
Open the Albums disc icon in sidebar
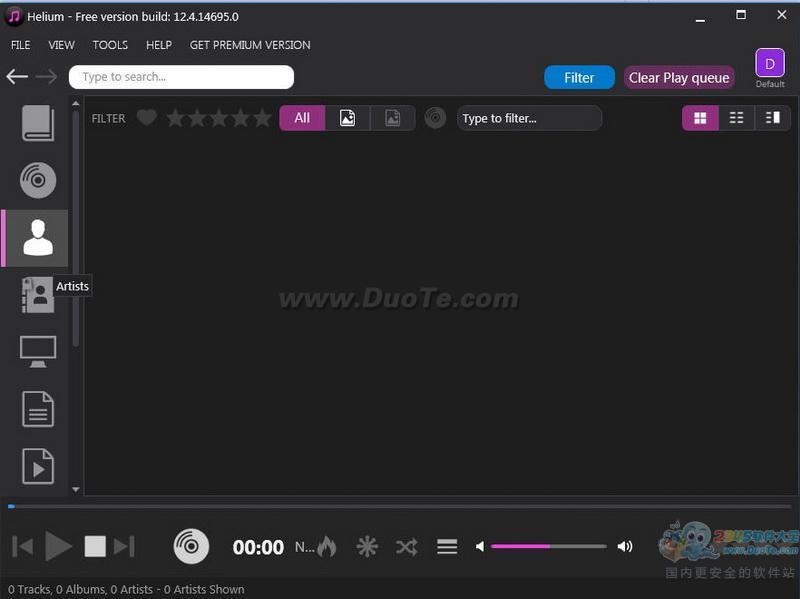pyautogui.click(x=38, y=181)
